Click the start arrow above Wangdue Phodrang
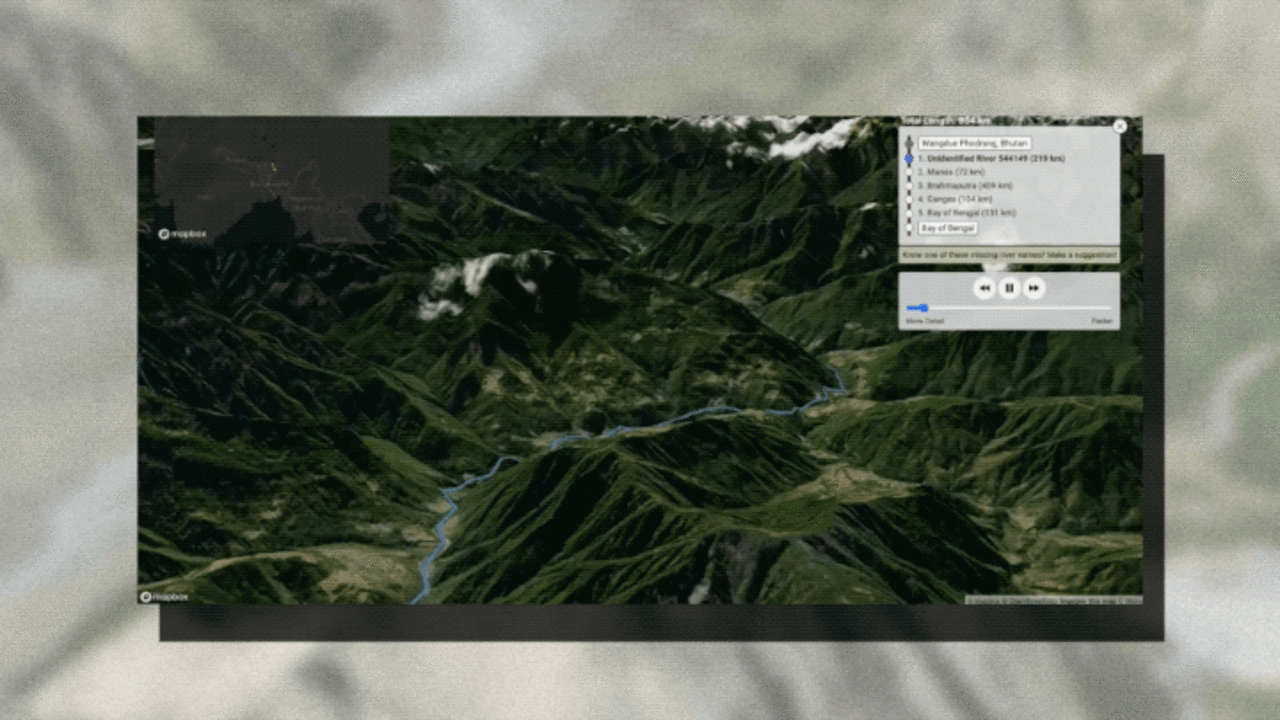This screenshot has height=720, width=1280. (x=909, y=139)
